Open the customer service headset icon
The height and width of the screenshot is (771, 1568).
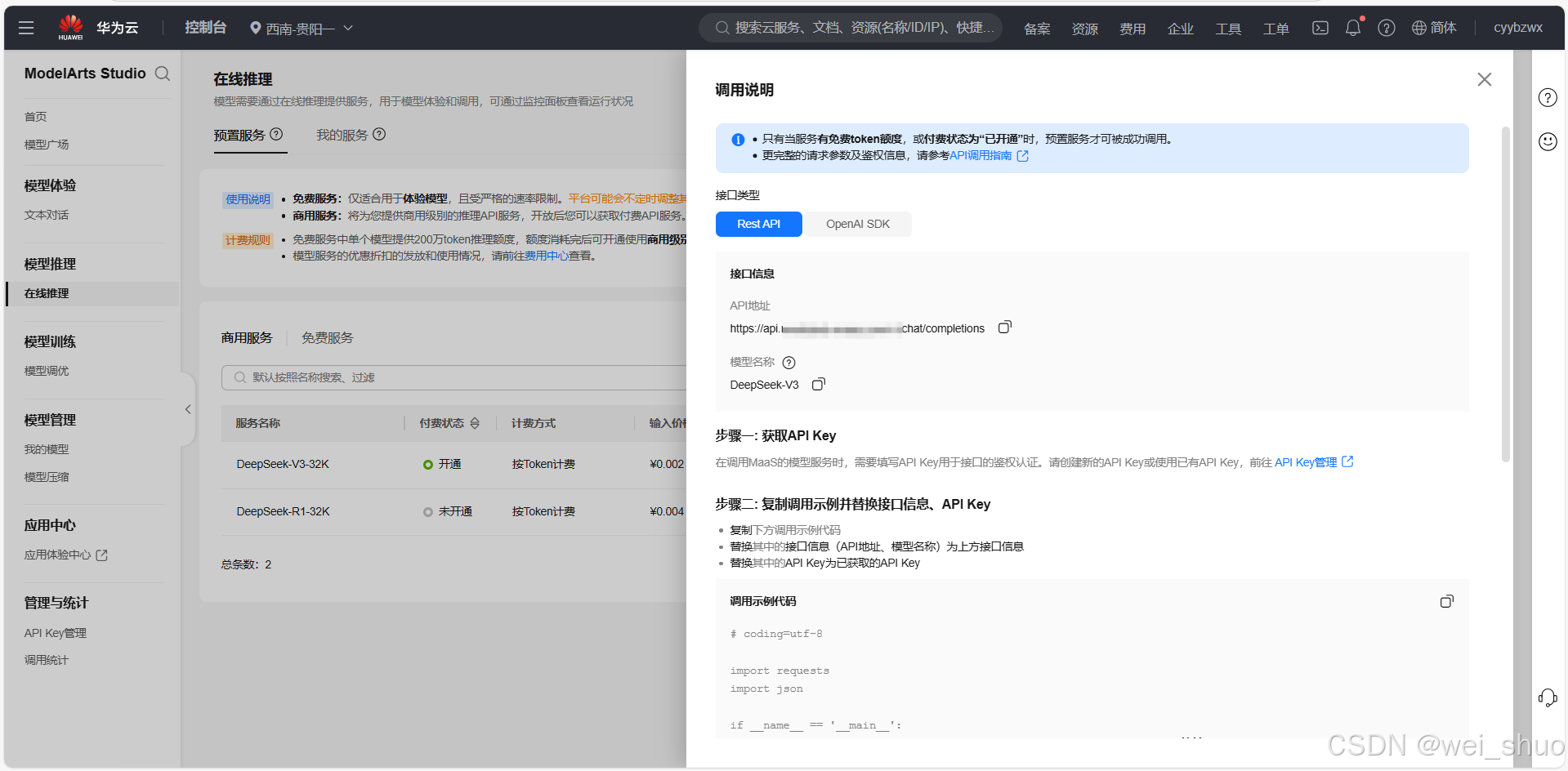pos(1548,698)
